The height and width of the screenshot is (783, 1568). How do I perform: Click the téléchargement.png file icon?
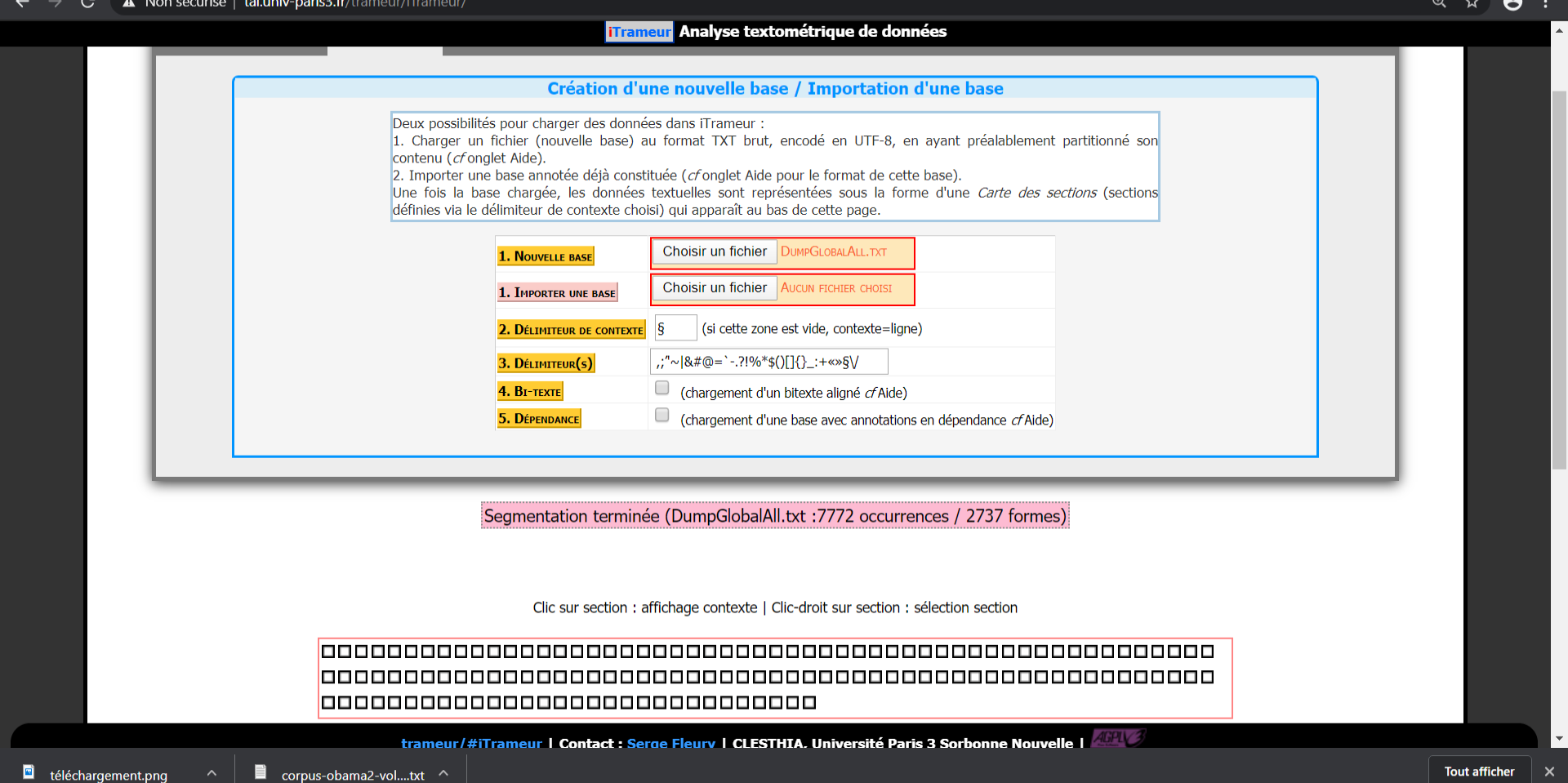click(29, 772)
